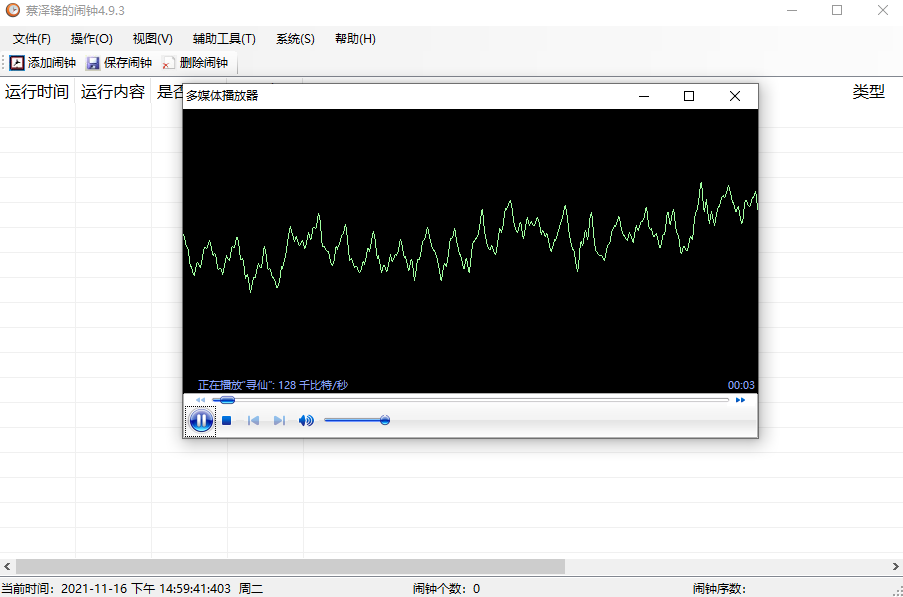
Task: Click the Add Alarm (添加闹钟) toolbar button
Action: click(43, 63)
